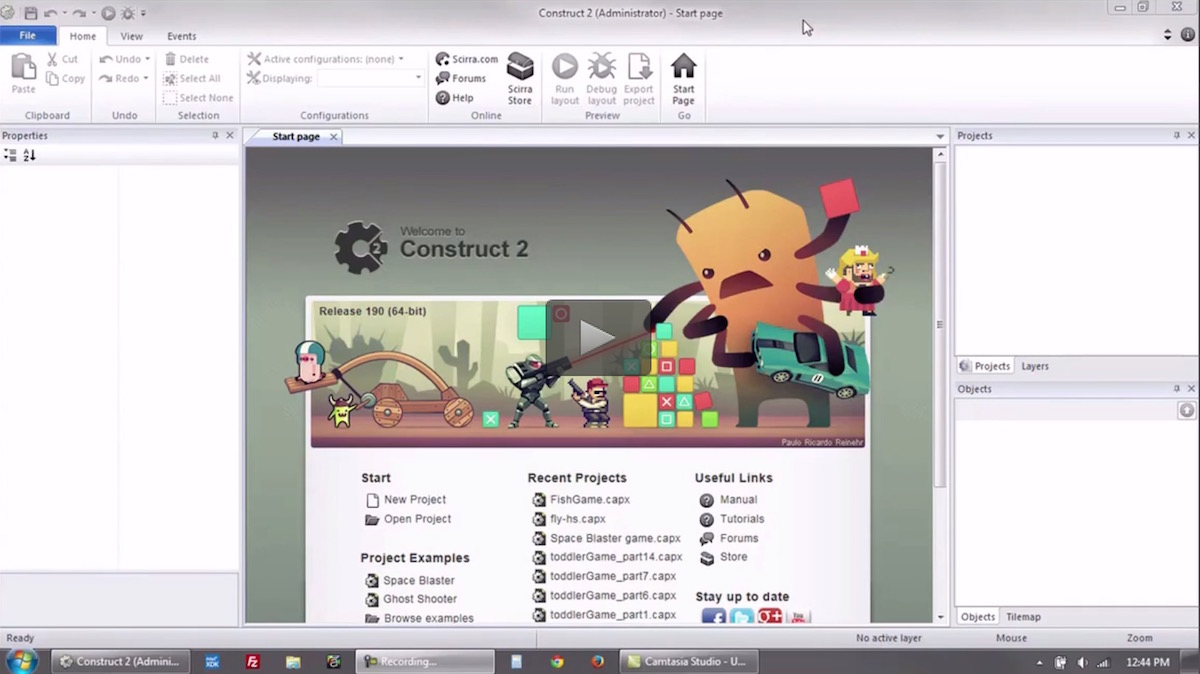Viewport: 1200px width, 674px height.
Task: Click Select All in the ribbon
Action: pos(192,79)
